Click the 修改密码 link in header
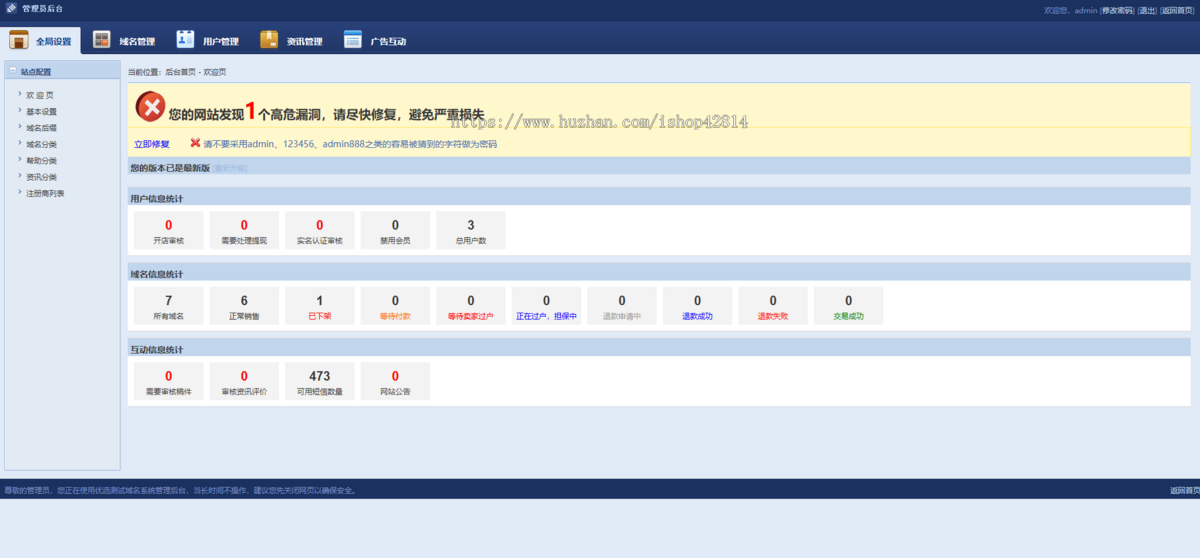Screen dimensions: 1200x558 click(x=1118, y=10)
